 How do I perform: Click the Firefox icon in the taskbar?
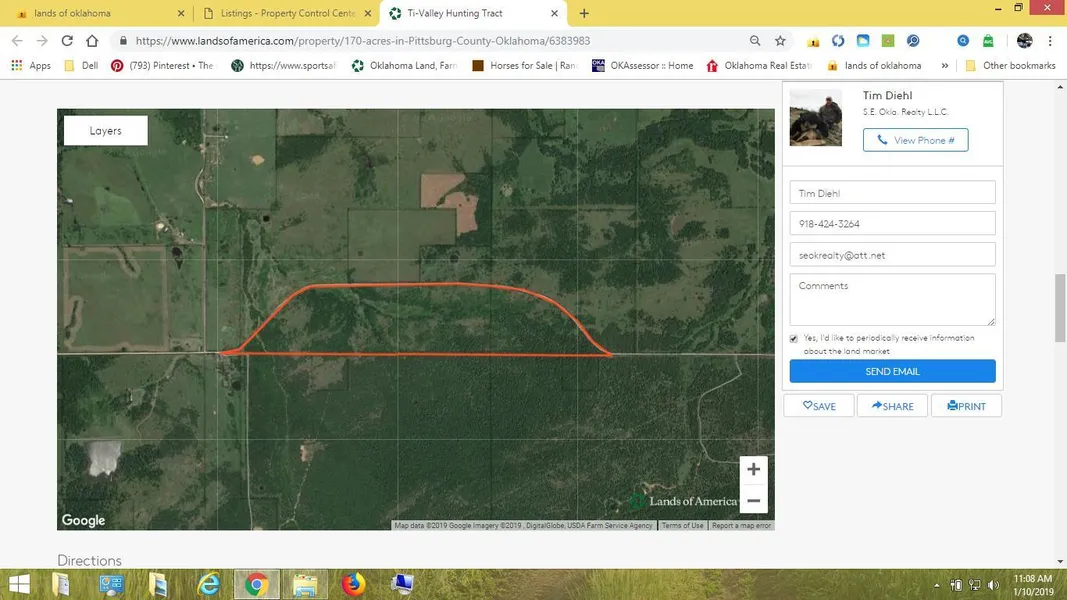tap(353, 584)
